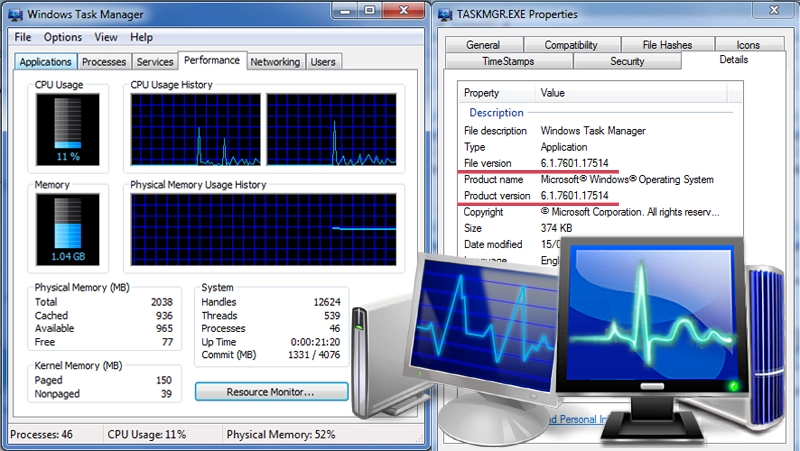
Task: Switch to the Services tab
Action: pyautogui.click(x=155, y=62)
